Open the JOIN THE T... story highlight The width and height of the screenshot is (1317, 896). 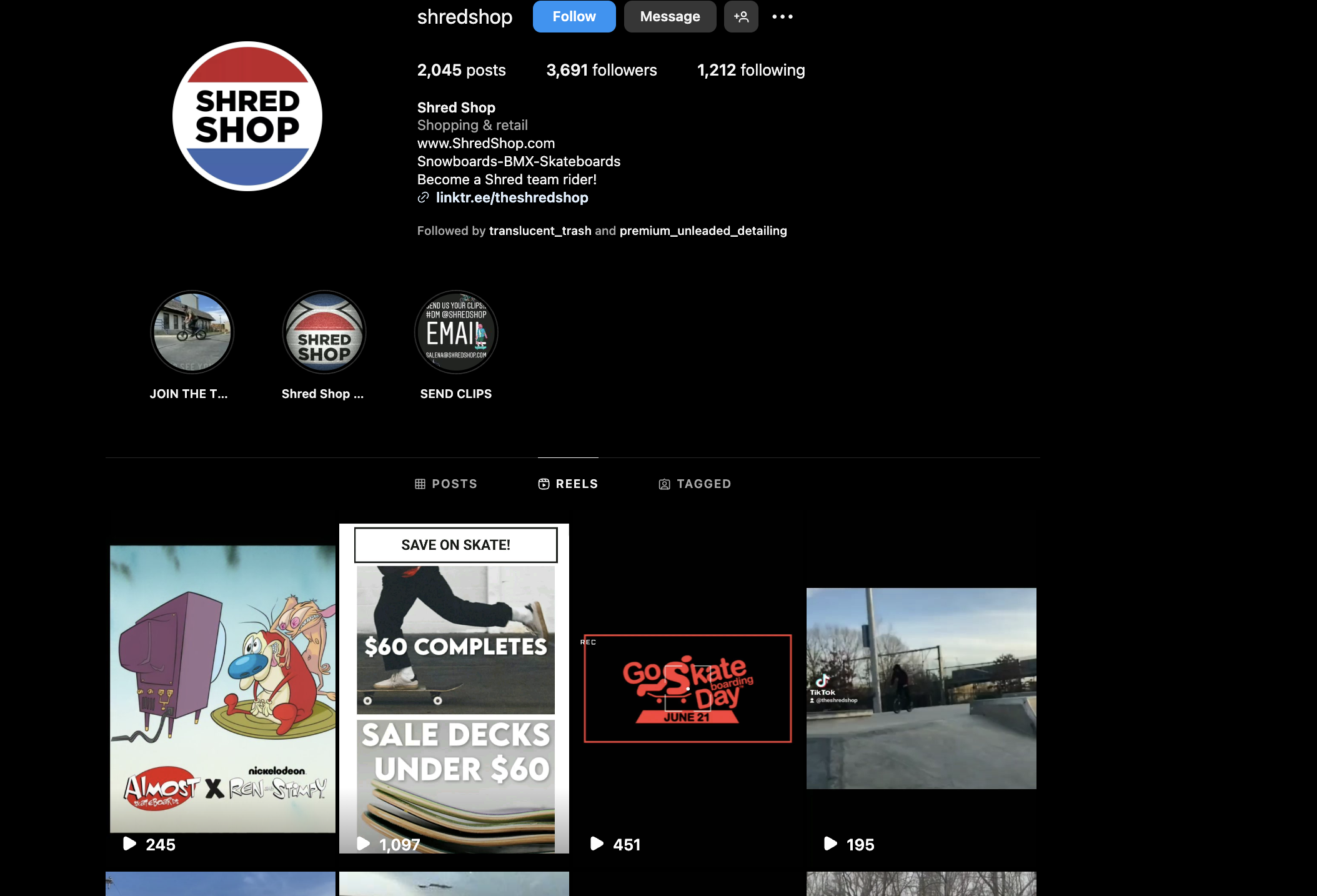pos(192,332)
